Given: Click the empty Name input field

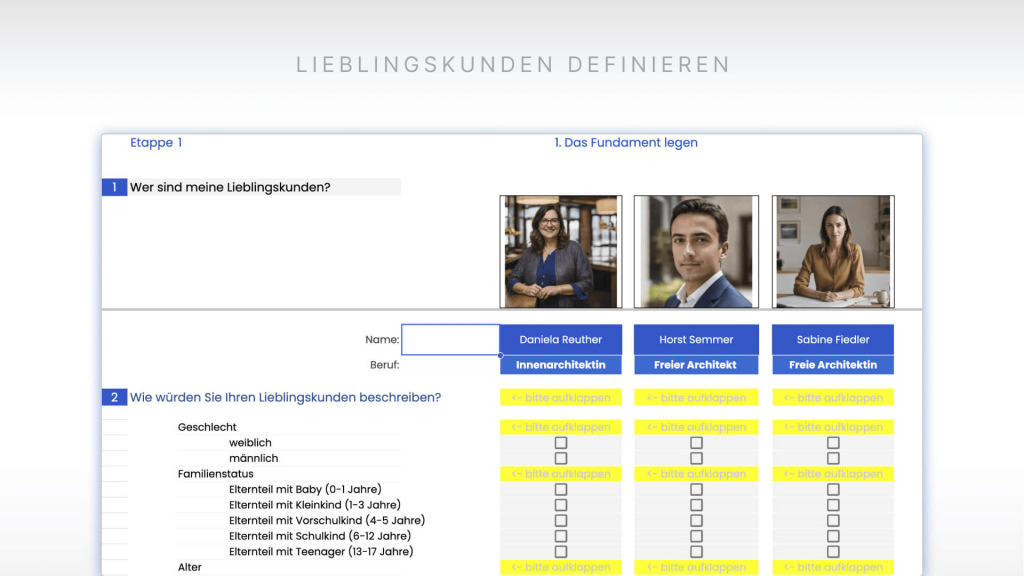Looking at the screenshot, I should (x=450, y=339).
